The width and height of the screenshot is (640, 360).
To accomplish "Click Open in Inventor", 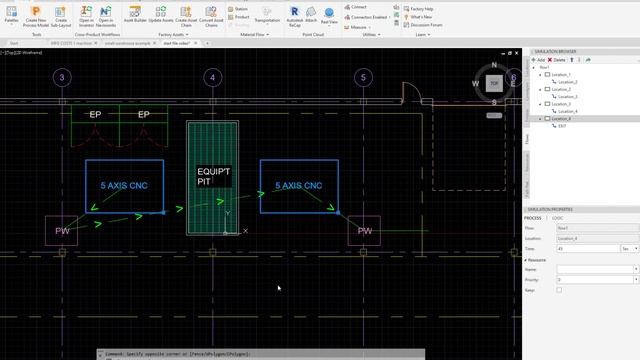I will (86, 16).
